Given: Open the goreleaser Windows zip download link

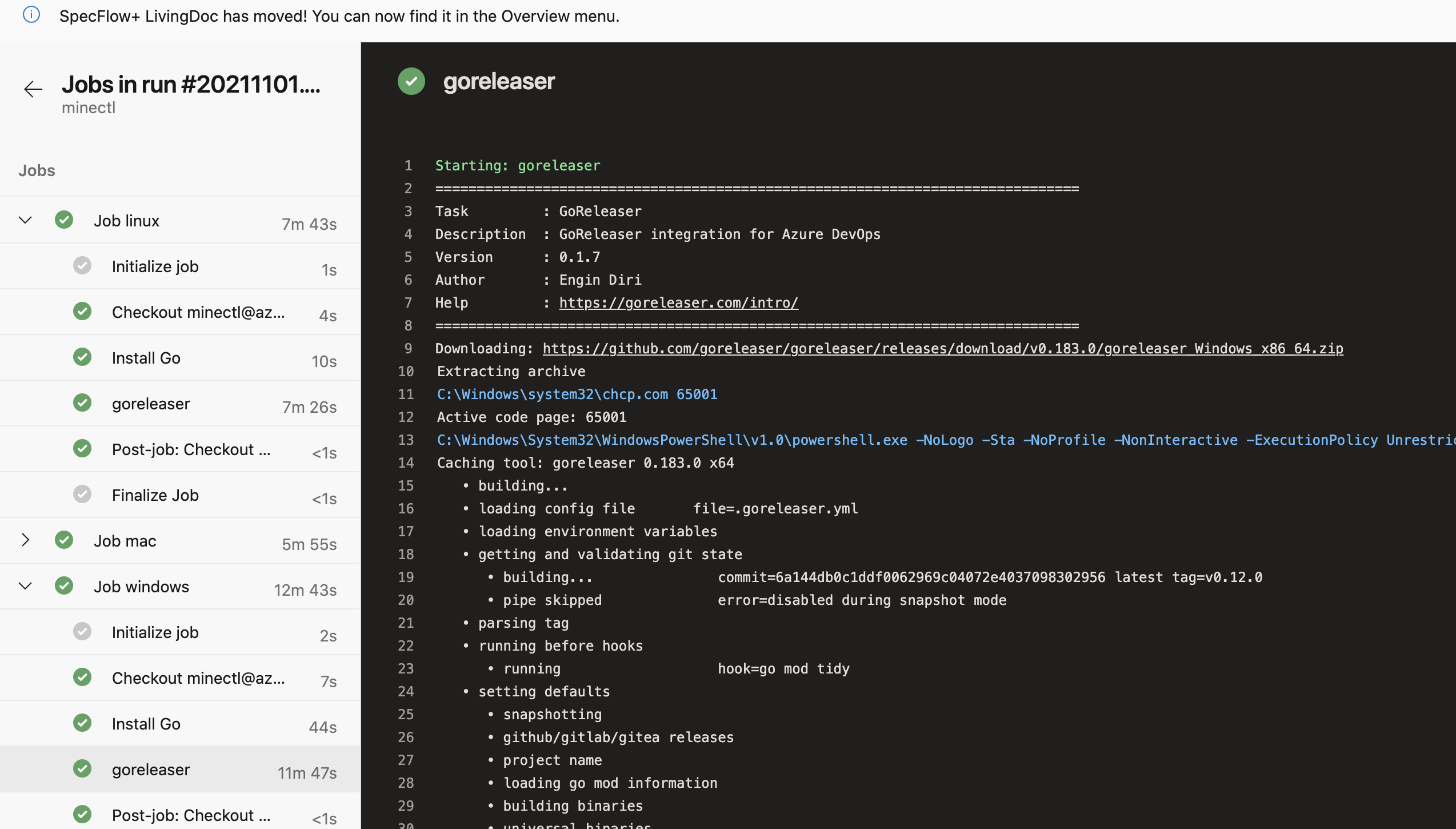Looking at the screenshot, I should click(943, 348).
